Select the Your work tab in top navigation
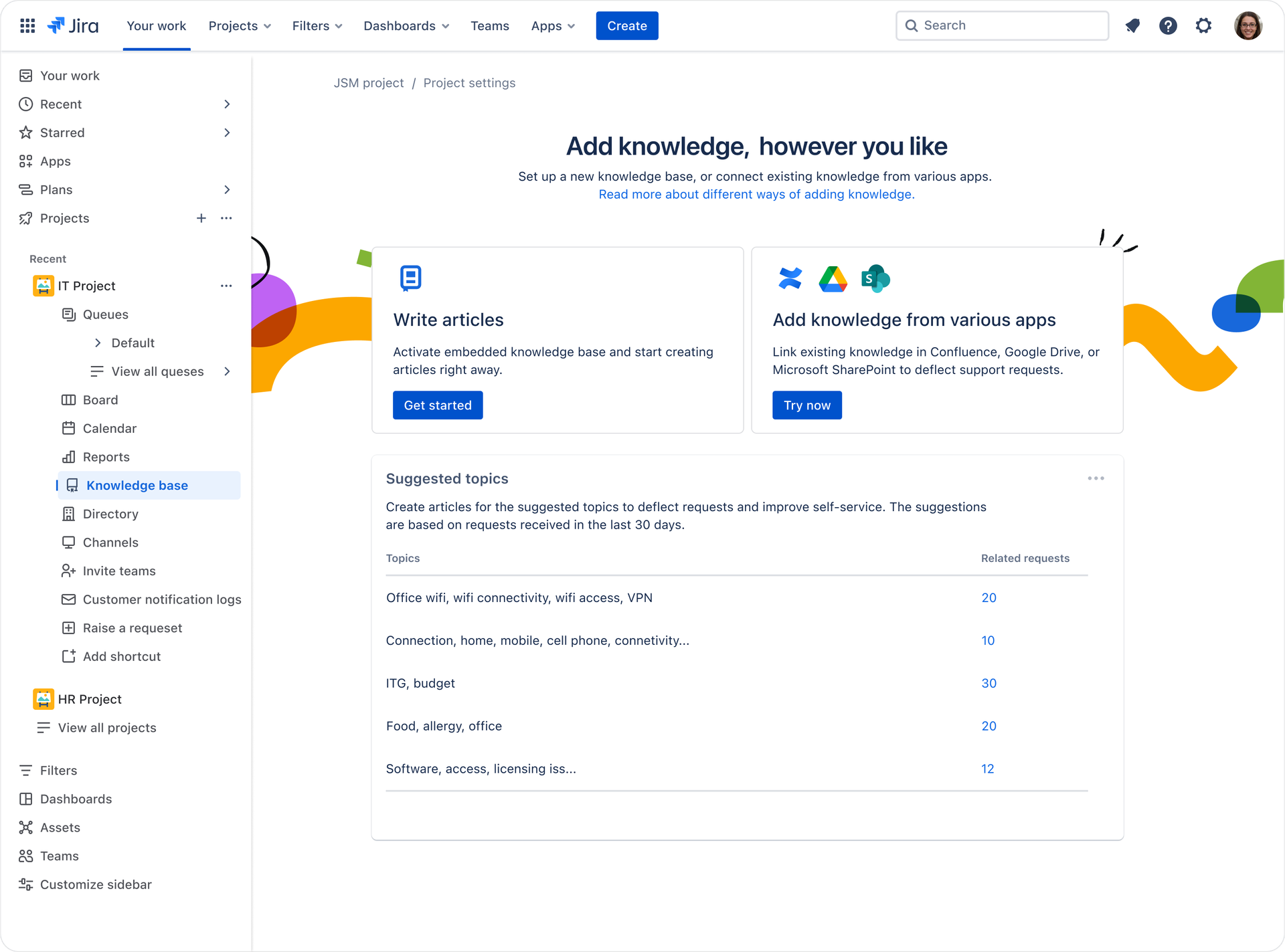 click(x=157, y=26)
